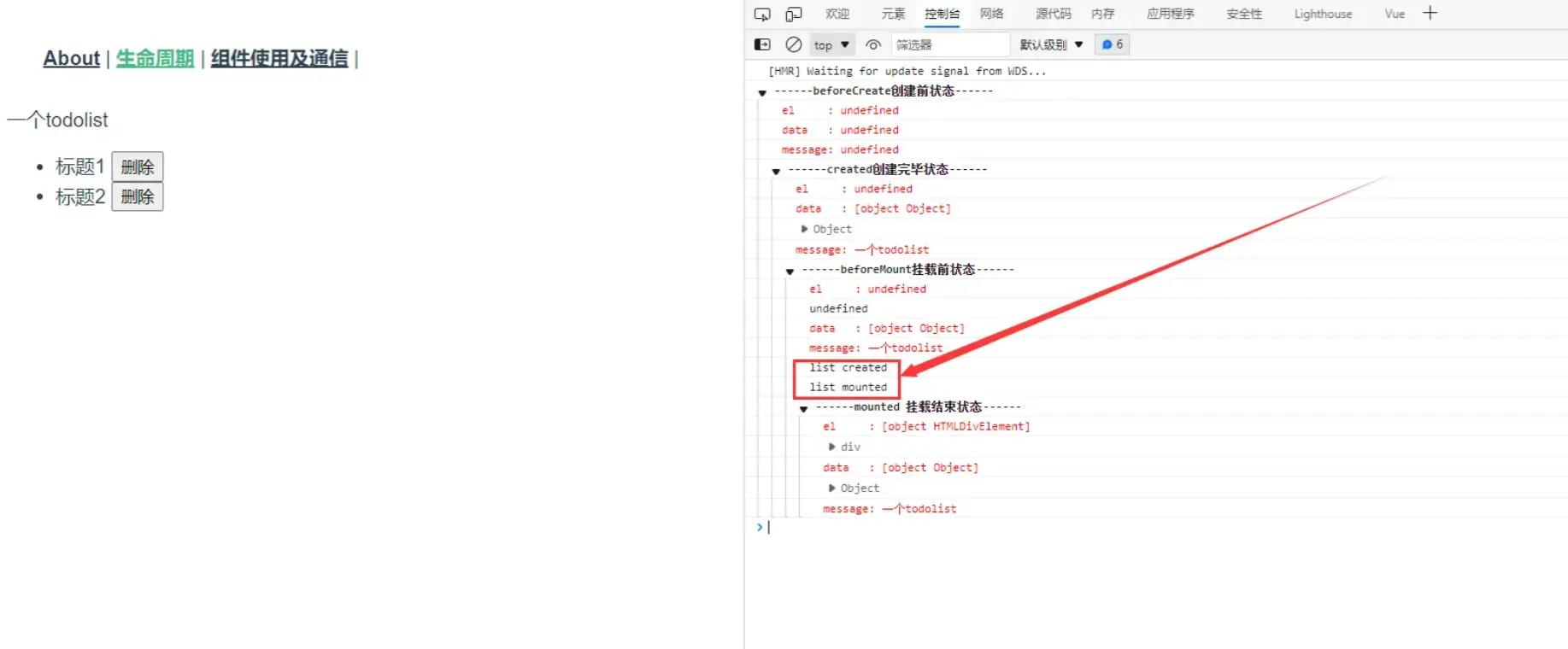Viewport: 1568px width, 649px height.
Task: Collapse the beforeCreate创建前状态 group
Action: [762, 92]
